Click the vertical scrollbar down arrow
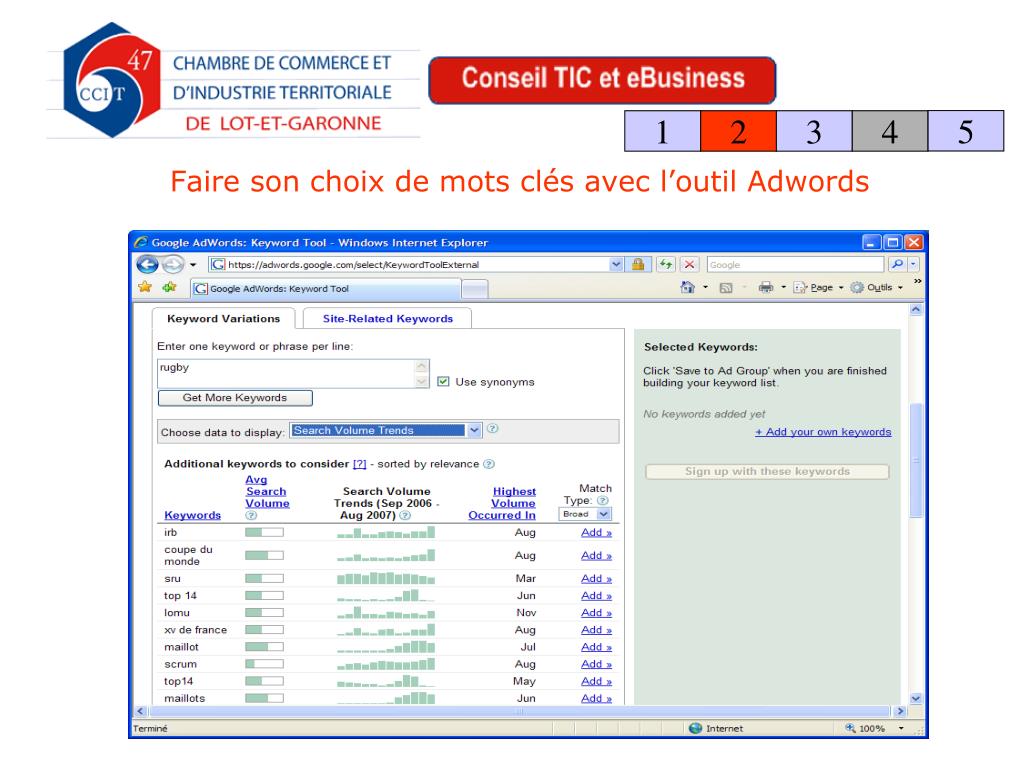Image resolution: width=1024 pixels, height=768 pixels. click(x=916, y=698)
